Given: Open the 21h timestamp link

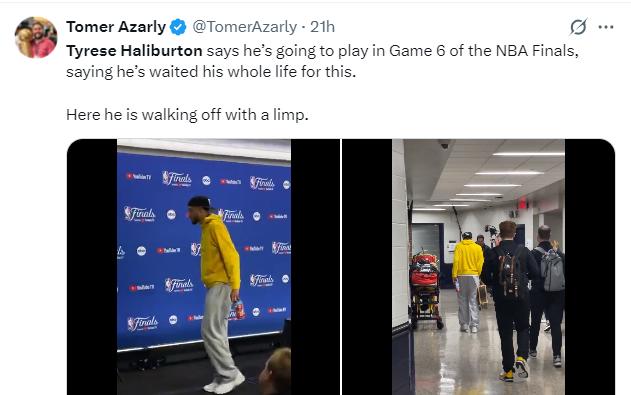Looking at the screenshot, I should tap(322, 27).
